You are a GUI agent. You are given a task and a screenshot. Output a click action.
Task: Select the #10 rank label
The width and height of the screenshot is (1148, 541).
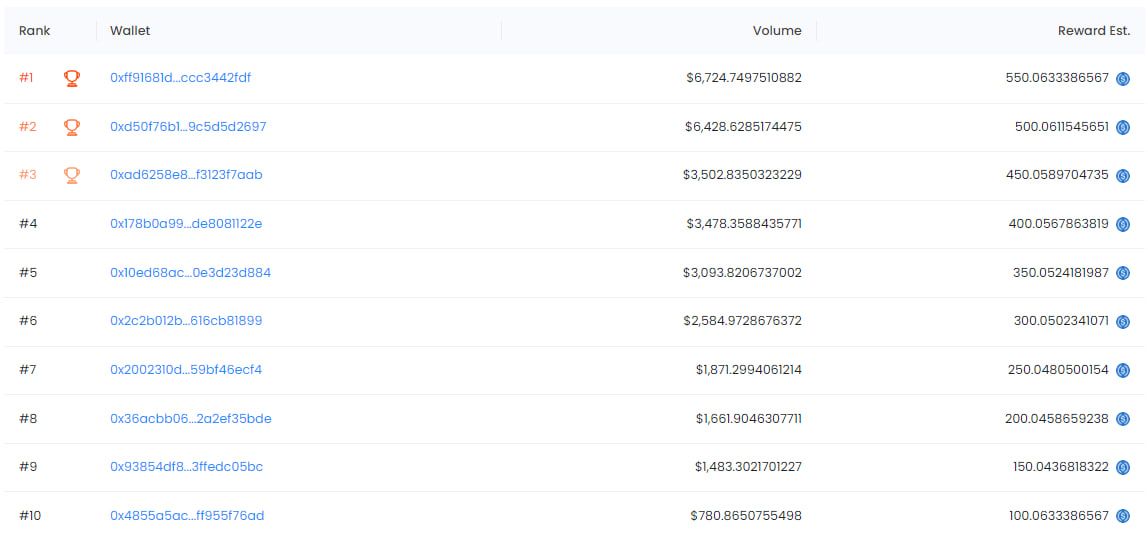(30, 515)
